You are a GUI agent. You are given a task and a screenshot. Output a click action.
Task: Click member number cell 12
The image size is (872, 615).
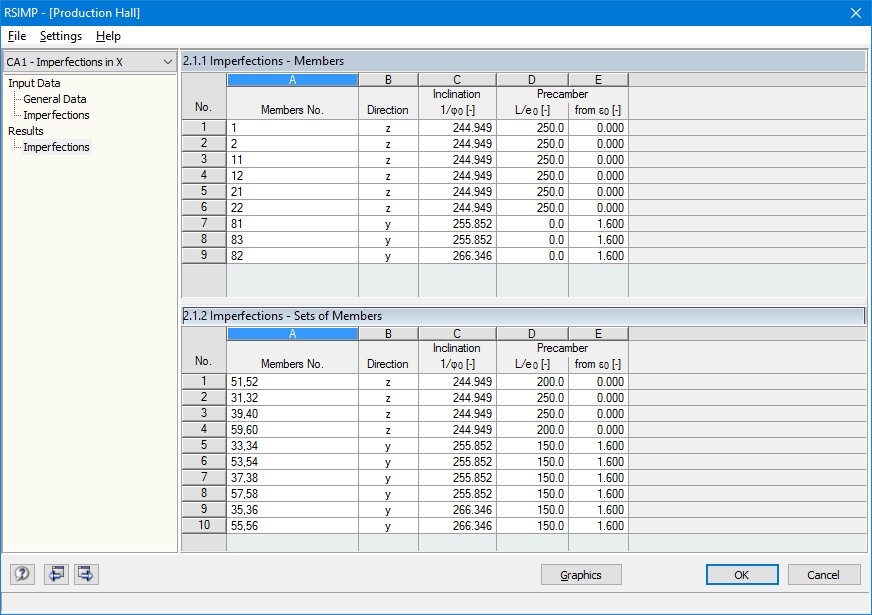(x=293, y=176)
